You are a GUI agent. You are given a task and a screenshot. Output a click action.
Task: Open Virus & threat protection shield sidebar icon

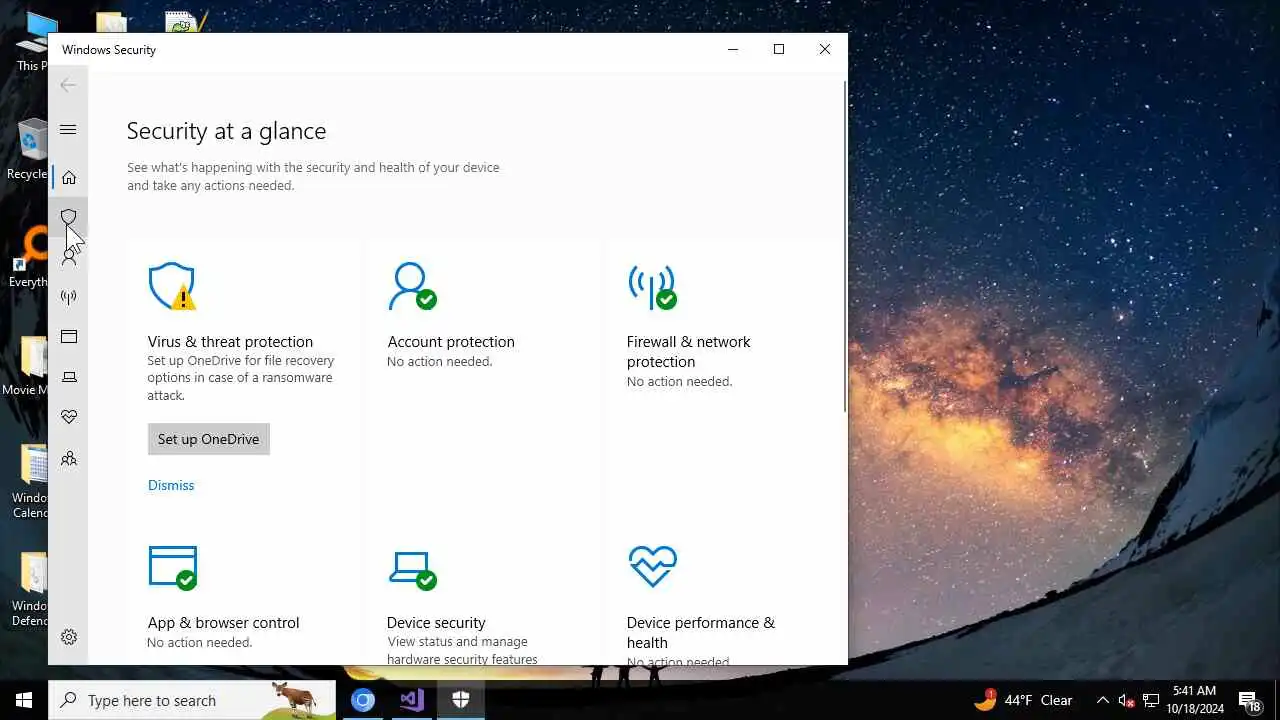68,217
